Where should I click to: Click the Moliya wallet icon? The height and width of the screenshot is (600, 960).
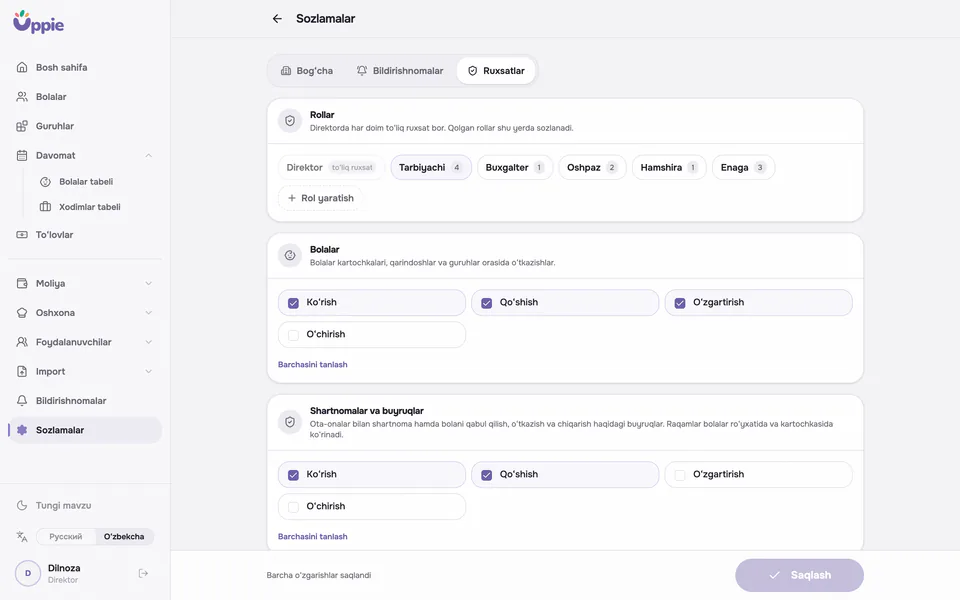point(22,283)
